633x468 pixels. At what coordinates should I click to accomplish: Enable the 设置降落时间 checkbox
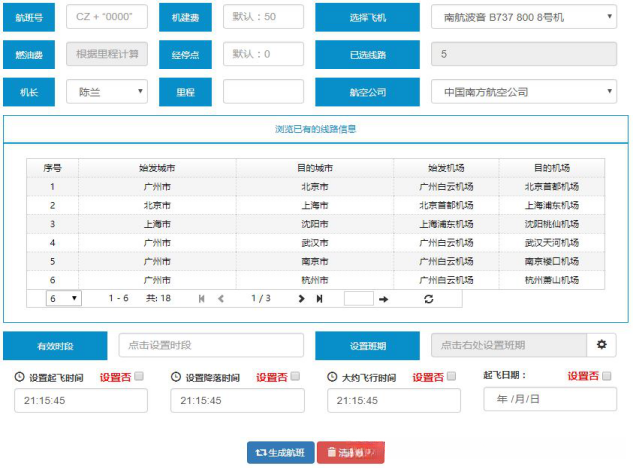(x=295, y=376)
